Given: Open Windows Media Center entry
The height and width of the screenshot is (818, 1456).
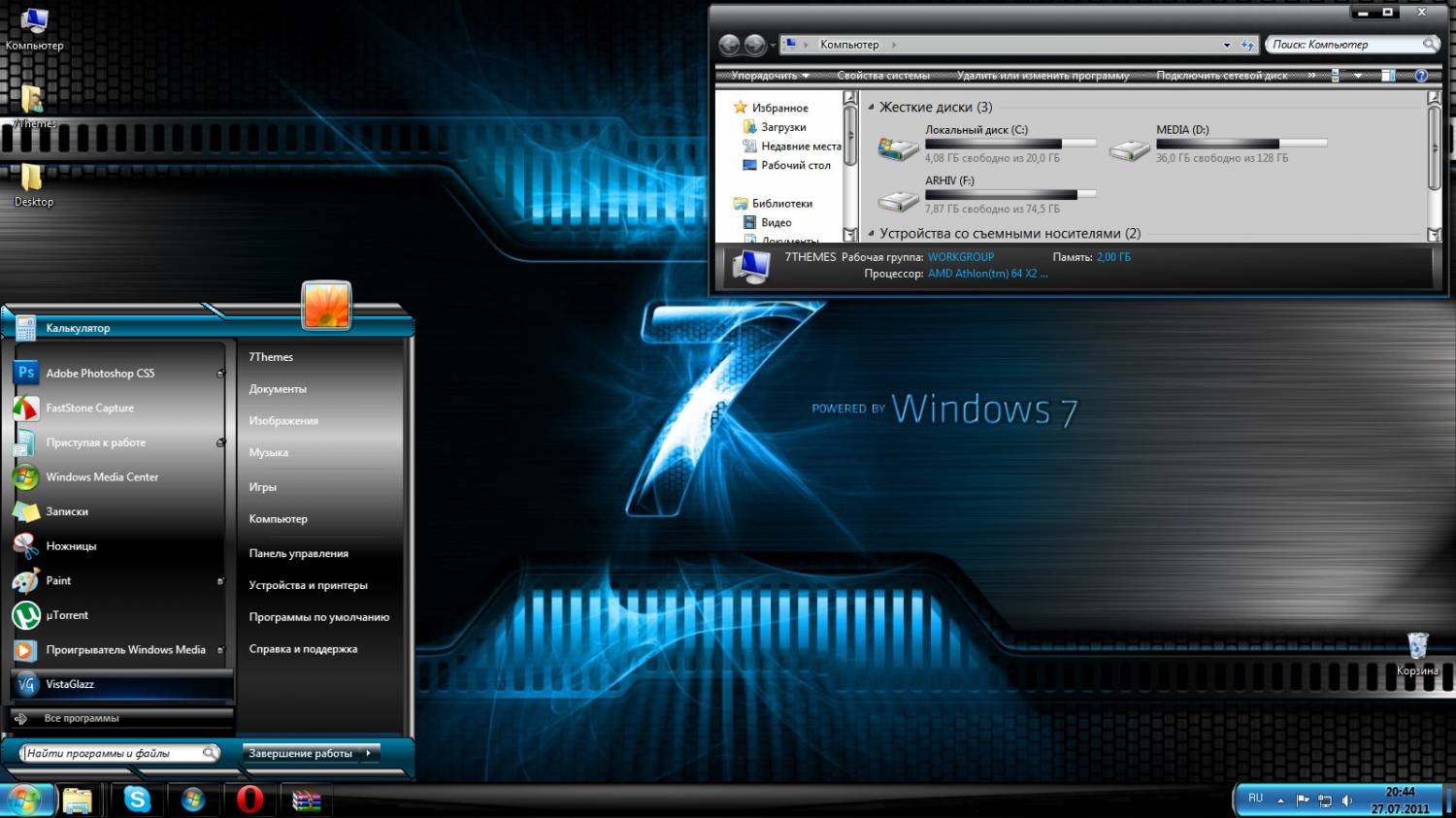Looking at the screenshot, I should pyautogui.click(x=119, y=476).
